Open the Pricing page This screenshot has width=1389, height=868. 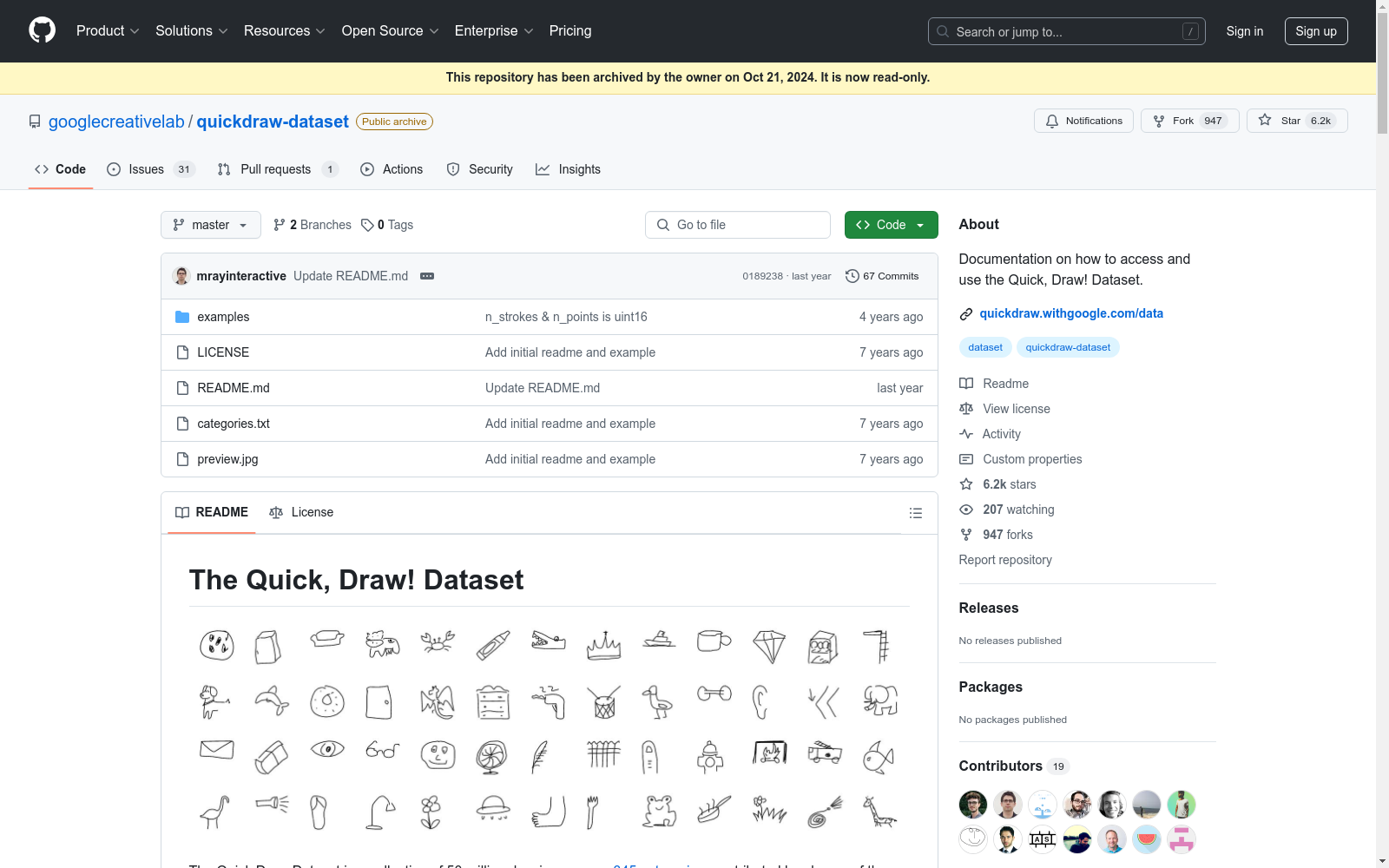pyautogui.click(x=570, y=31)
